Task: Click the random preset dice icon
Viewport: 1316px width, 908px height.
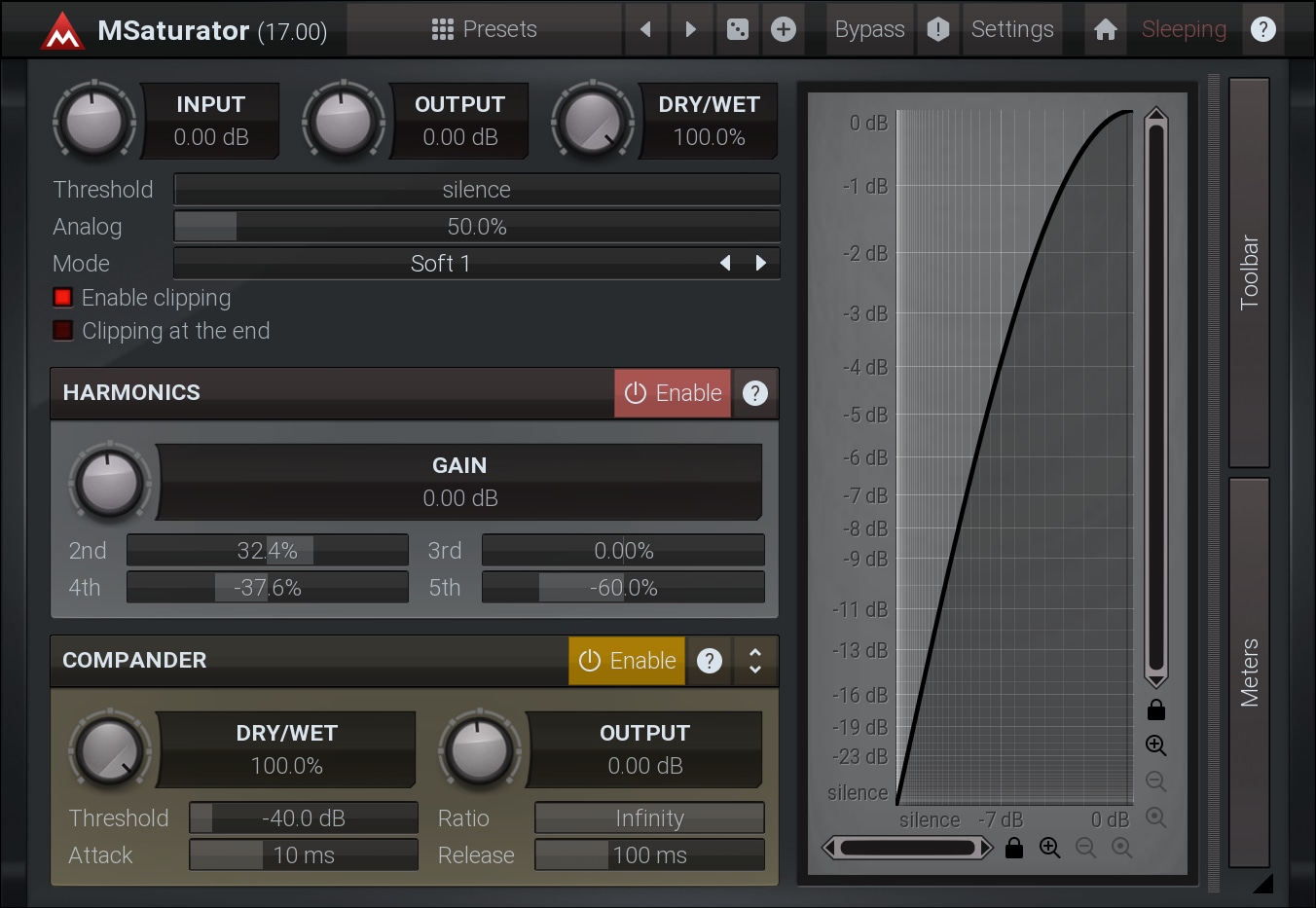Action: pos(738,29)
